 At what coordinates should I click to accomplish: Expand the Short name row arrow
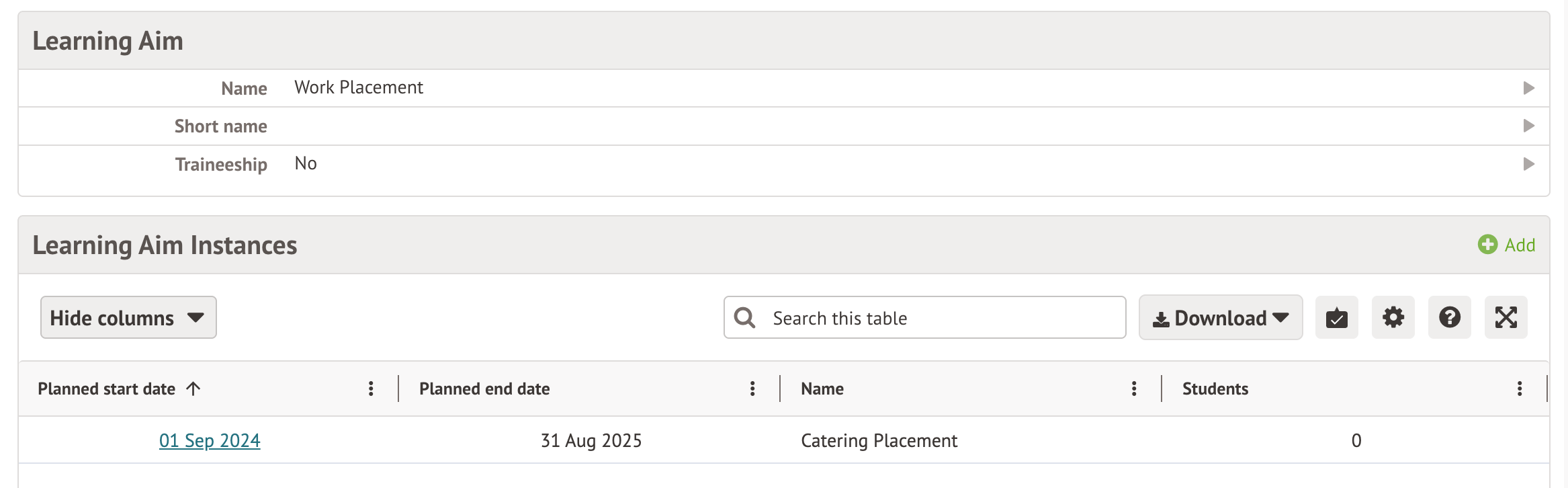[x=1528, y=126]
